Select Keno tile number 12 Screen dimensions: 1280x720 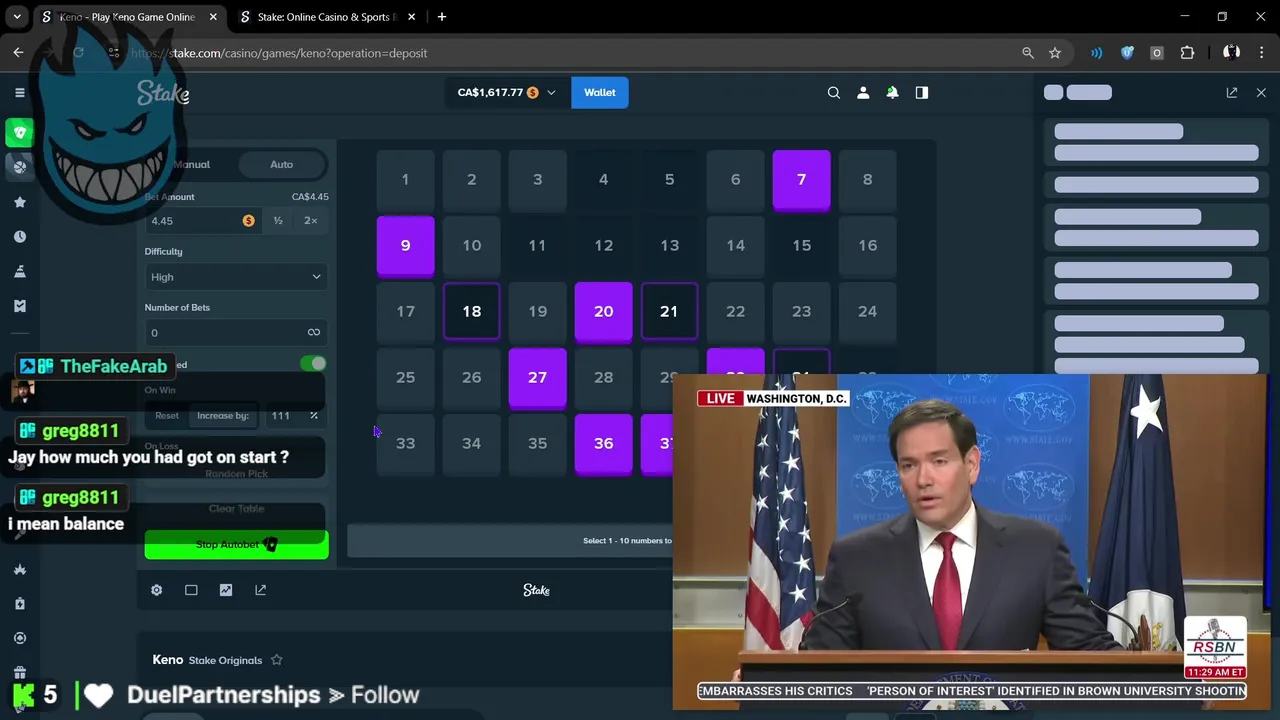(x=603, y=246)
